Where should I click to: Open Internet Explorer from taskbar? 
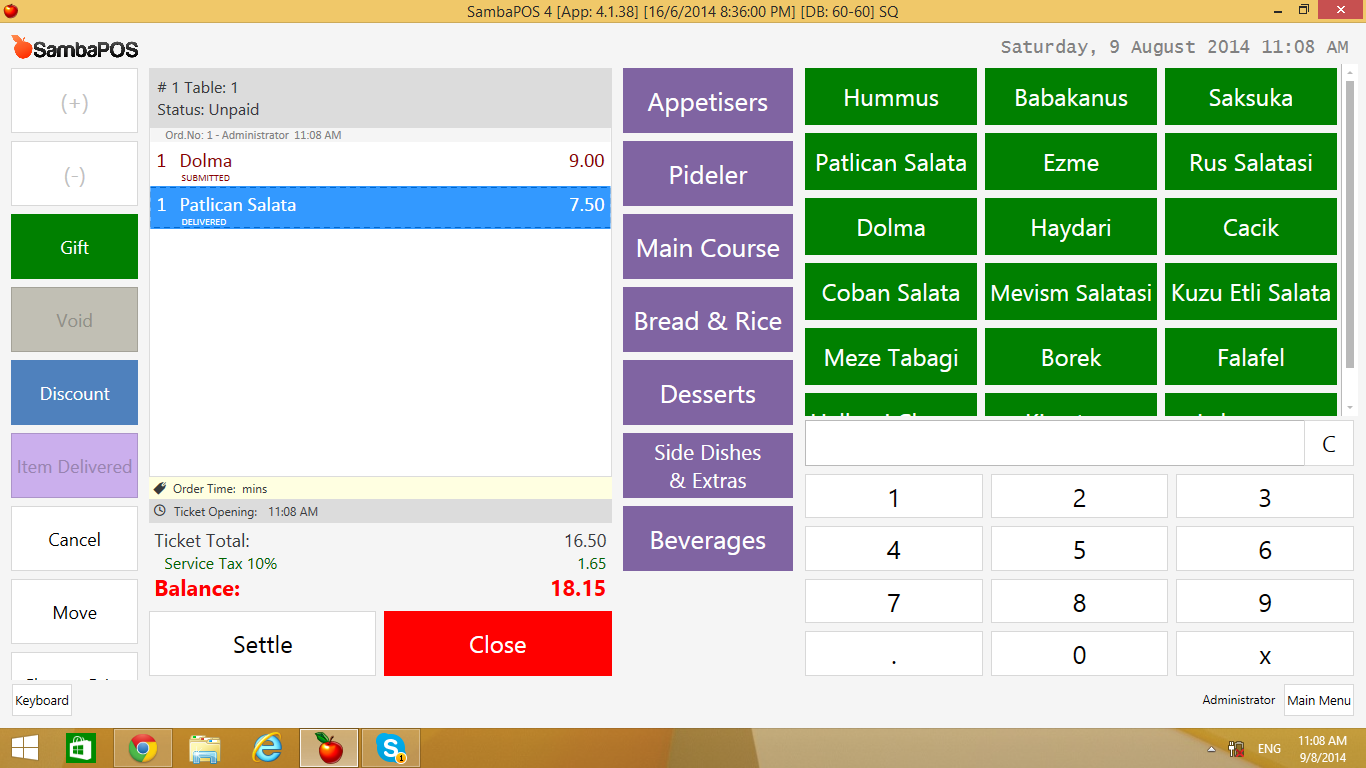tap(267, 748)
